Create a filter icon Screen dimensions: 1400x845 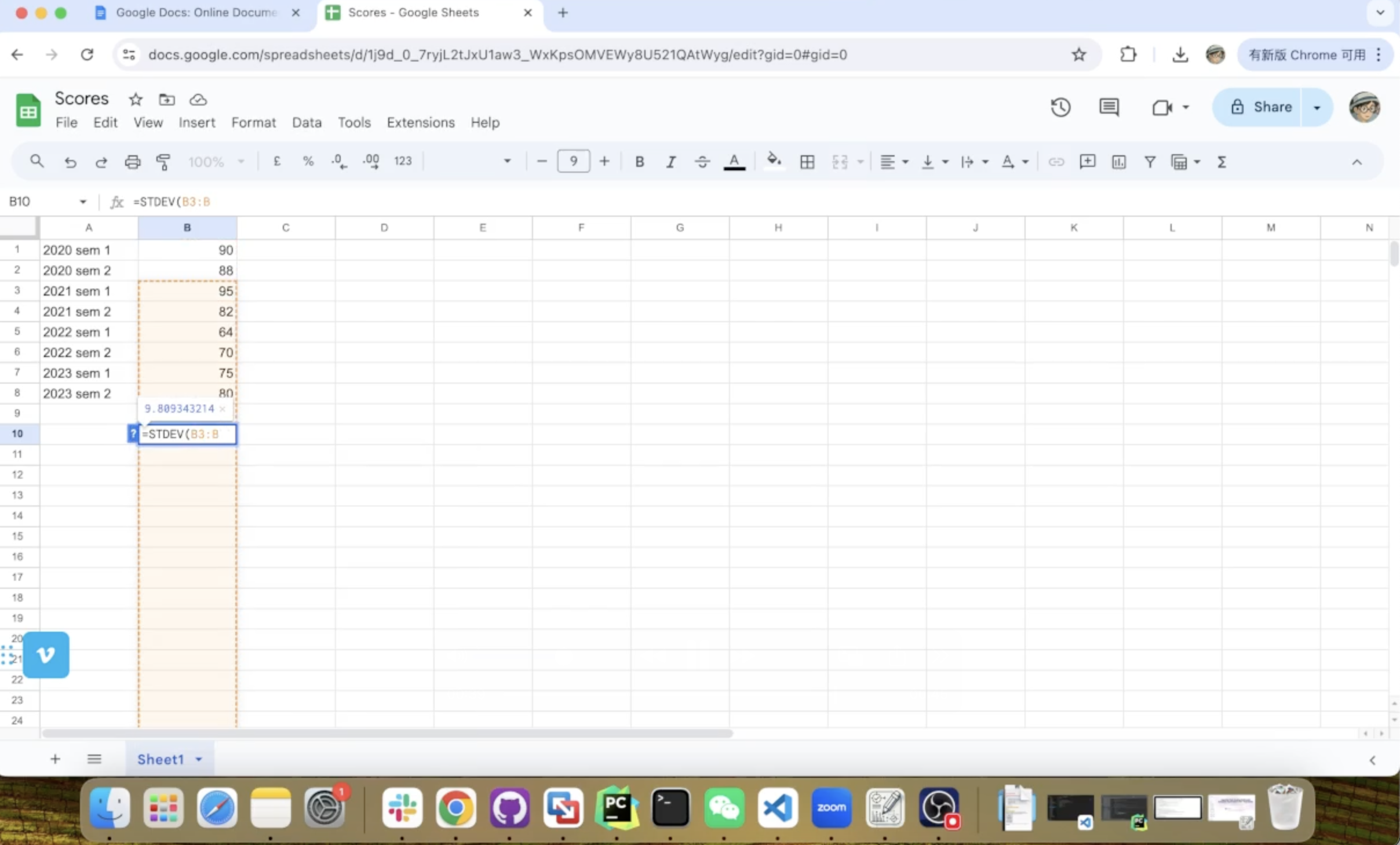pos(1150,162)
